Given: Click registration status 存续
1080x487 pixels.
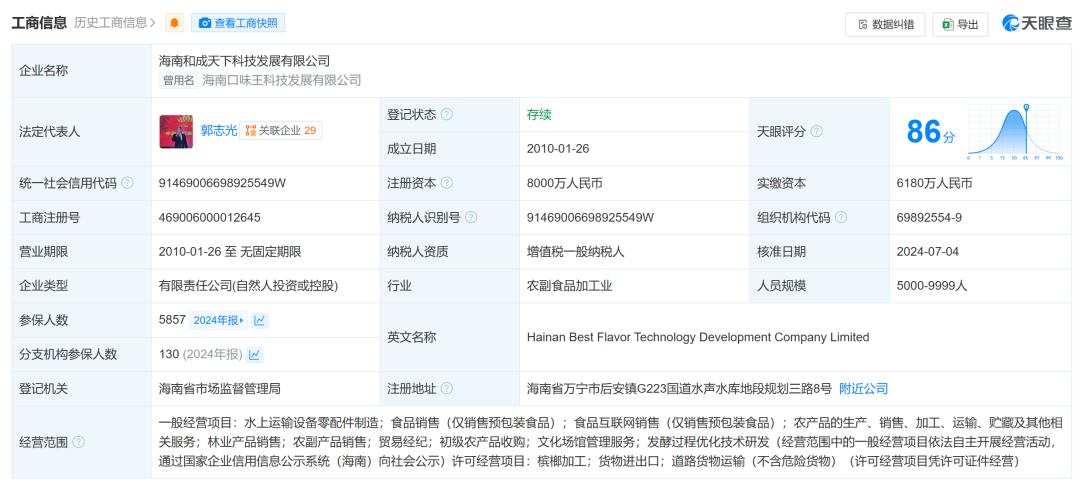Looking at the screenshot, I should click(539, 114).
